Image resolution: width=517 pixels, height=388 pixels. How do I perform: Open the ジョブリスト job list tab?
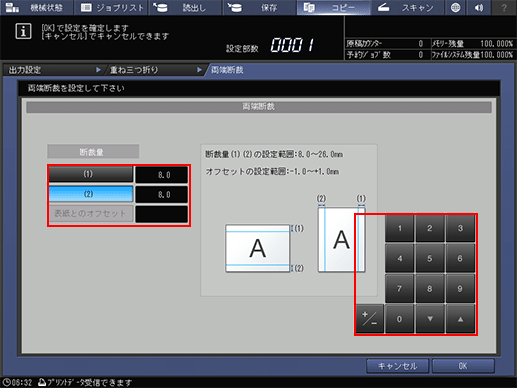click(x=111, y=7)
